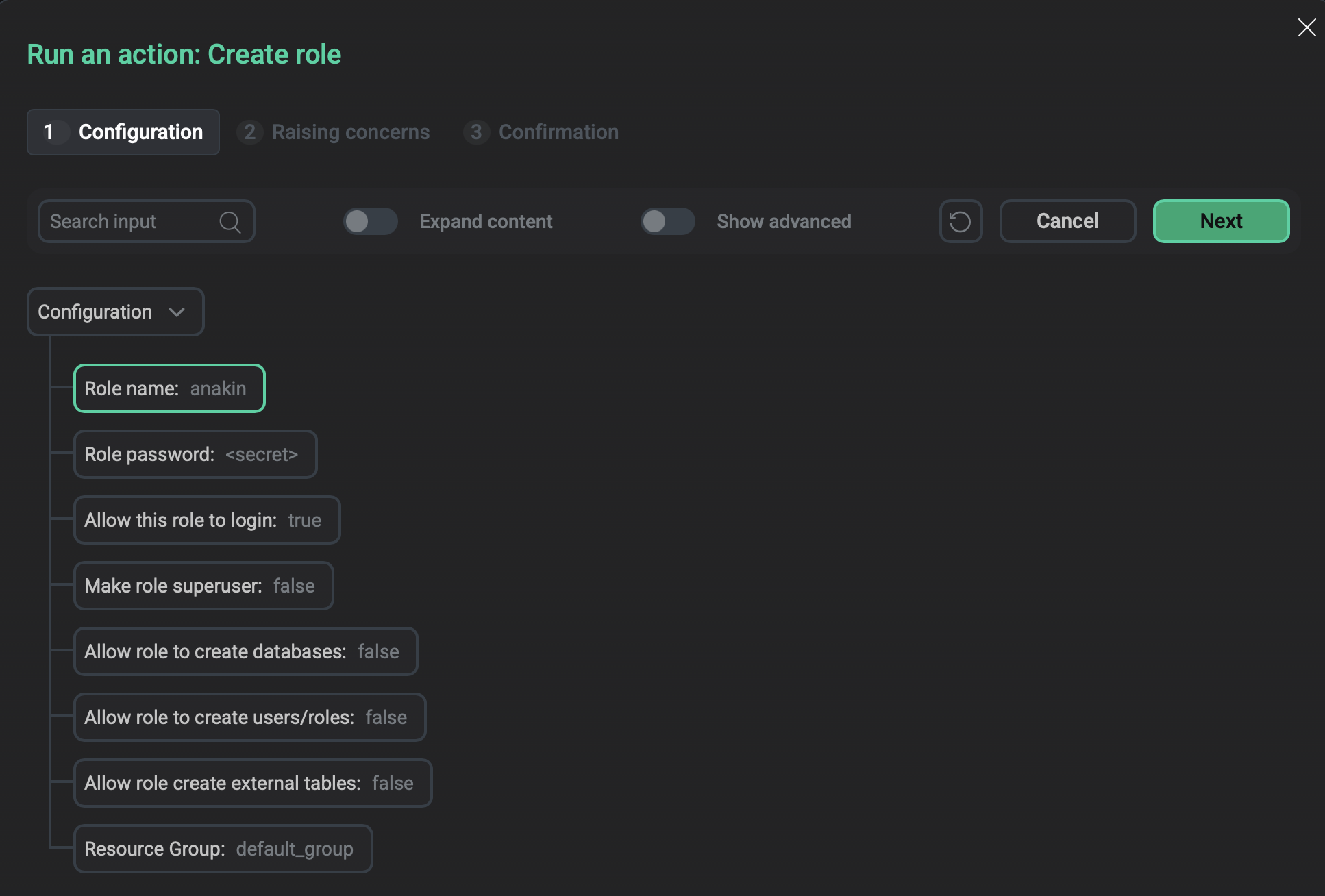
Task: Open Resource Group default_group entry
Action: click(223, 849)
